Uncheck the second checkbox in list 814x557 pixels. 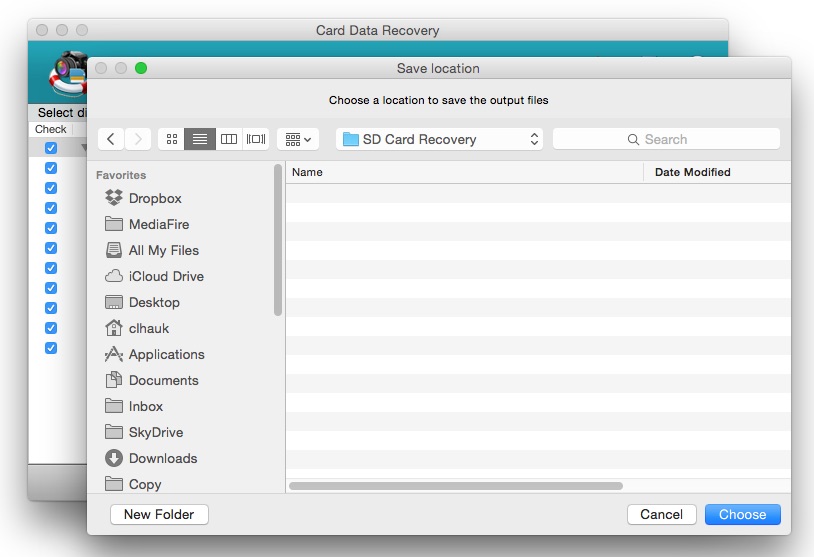pos(51,188)
